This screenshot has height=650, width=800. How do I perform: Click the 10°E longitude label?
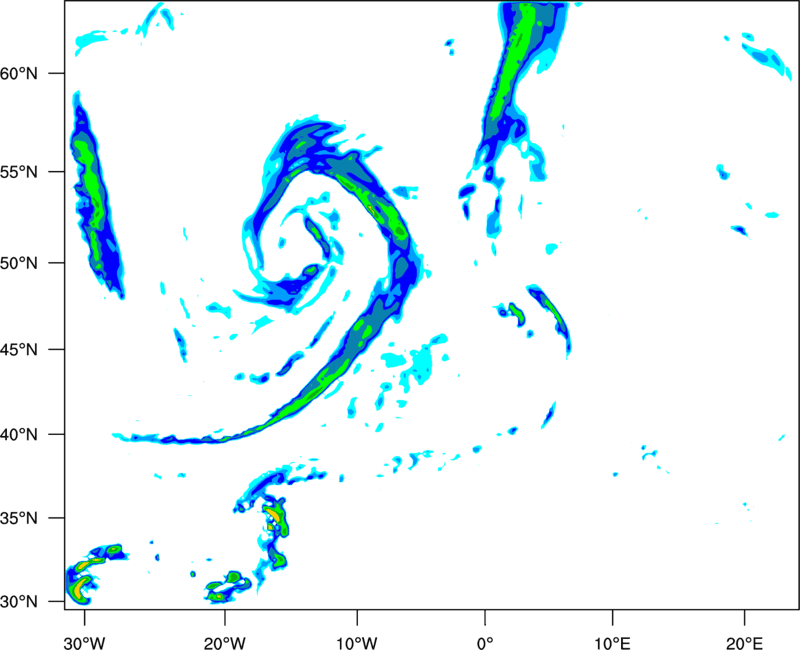click(x=611, y=643)
